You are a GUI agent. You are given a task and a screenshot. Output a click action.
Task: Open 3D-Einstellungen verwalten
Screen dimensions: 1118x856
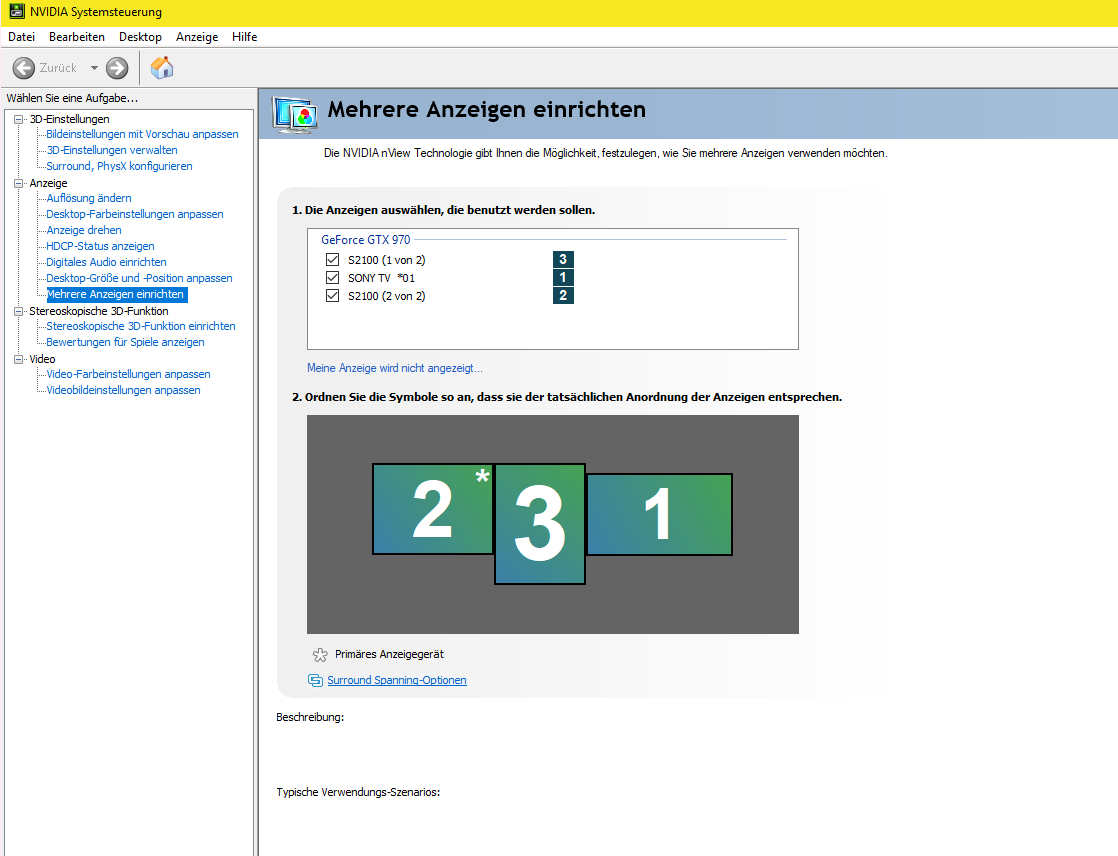[112, 150]
